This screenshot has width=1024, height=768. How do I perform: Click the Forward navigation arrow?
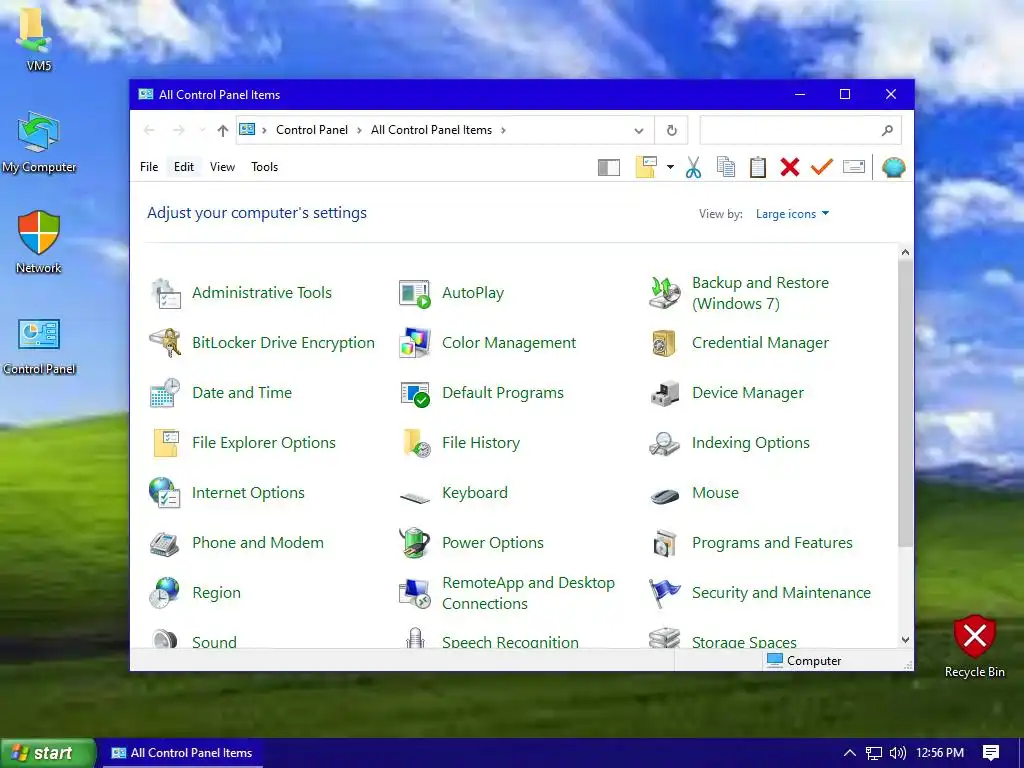click(178, 130)
